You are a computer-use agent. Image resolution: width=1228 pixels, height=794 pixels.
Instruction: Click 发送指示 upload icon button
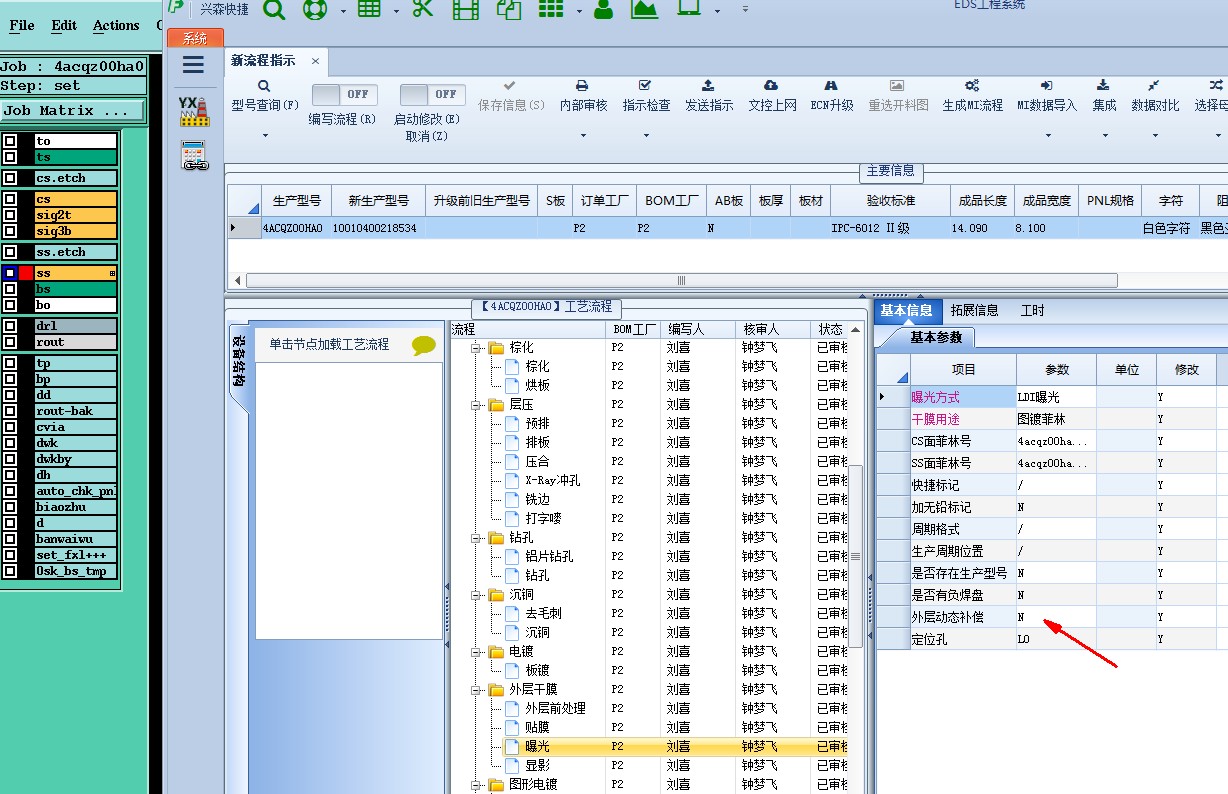point(709,96)
